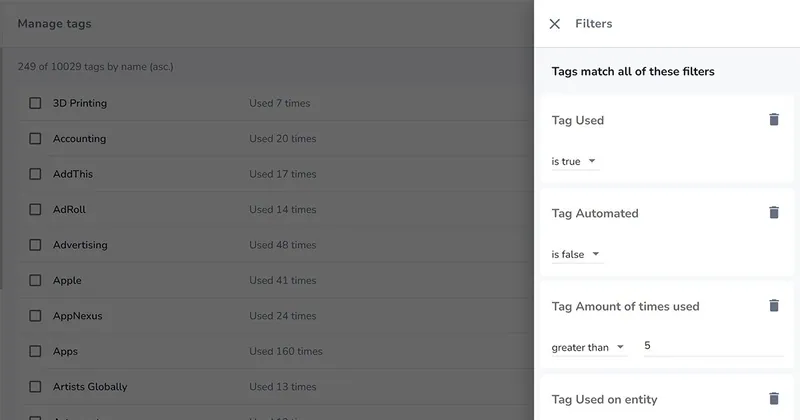This screenshot has height=420, width=800.
Task: Check the Advertising tag checkbox
Action: coord(35,245)
